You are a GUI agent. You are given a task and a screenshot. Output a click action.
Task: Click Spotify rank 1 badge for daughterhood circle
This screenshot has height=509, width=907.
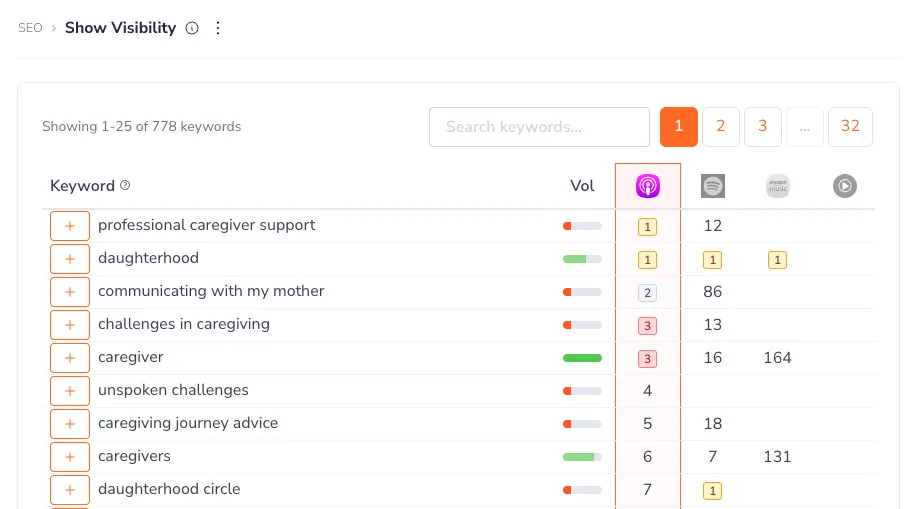713,490
